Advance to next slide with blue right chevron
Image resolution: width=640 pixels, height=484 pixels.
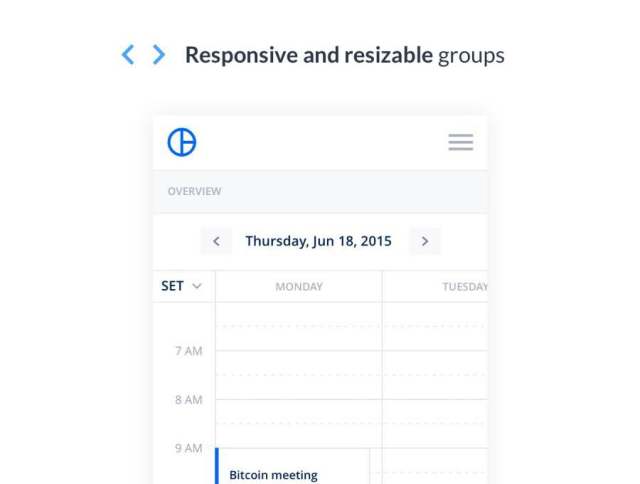click(x=159, y=54)
